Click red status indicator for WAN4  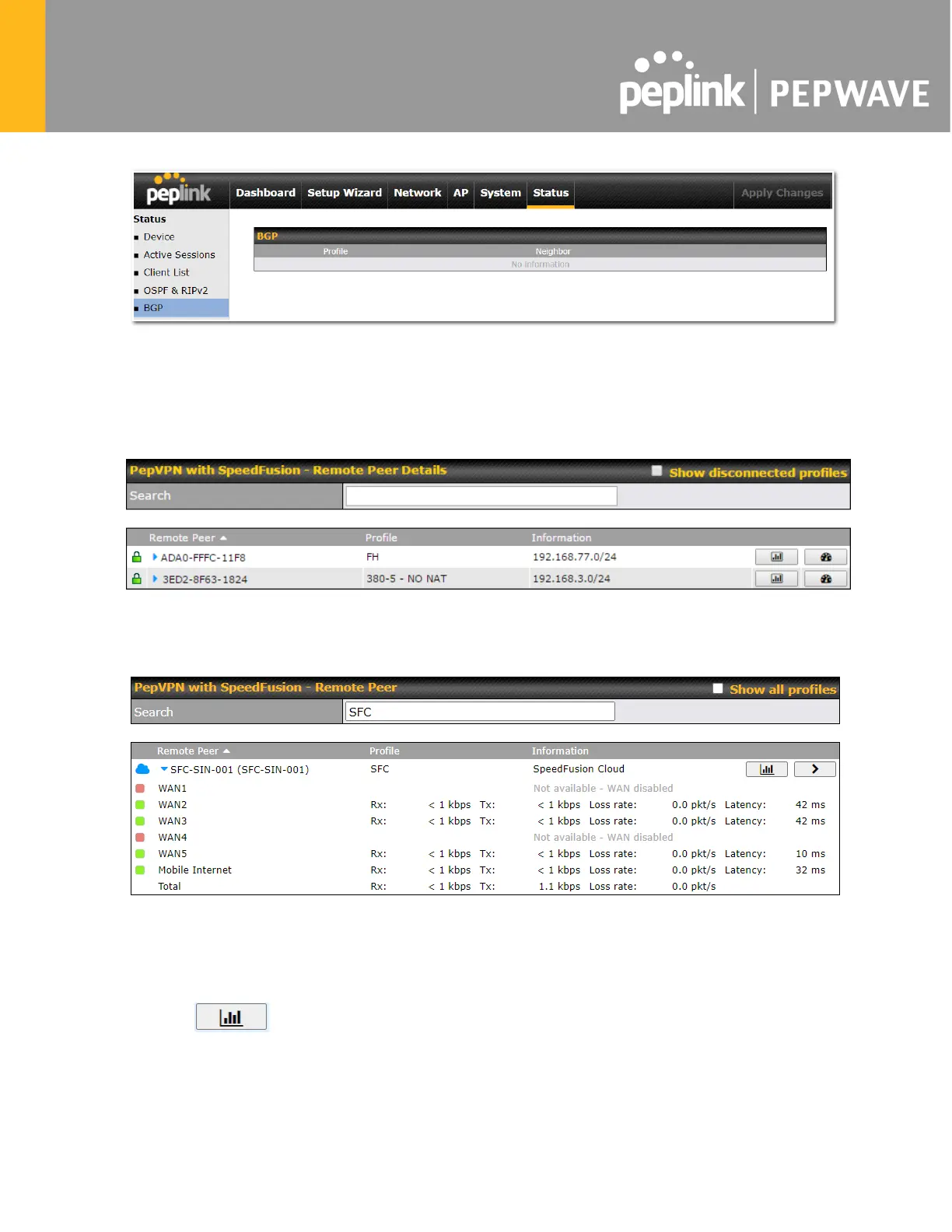(x=140, y=838)
